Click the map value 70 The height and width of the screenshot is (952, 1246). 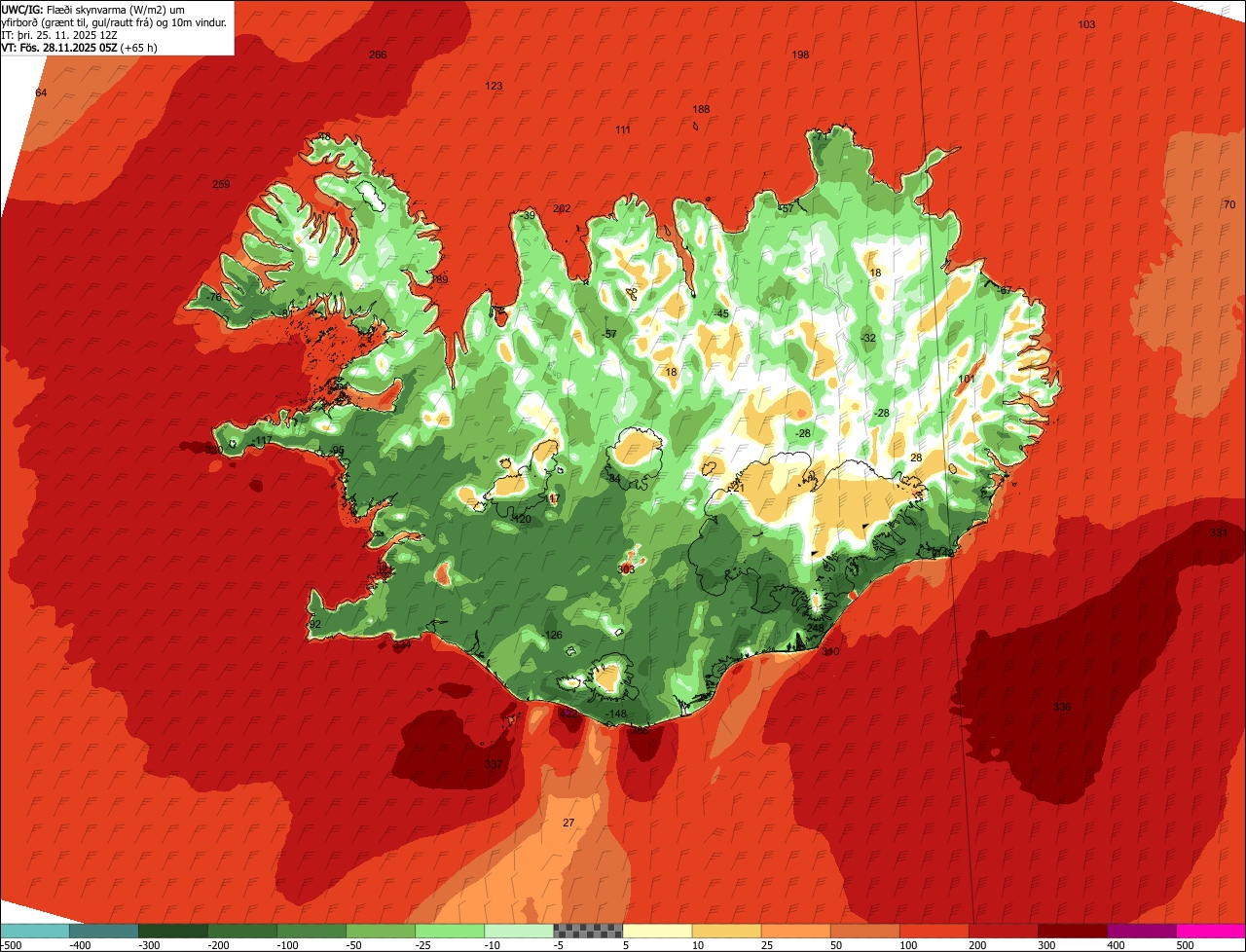click(x=1229, y=204)
